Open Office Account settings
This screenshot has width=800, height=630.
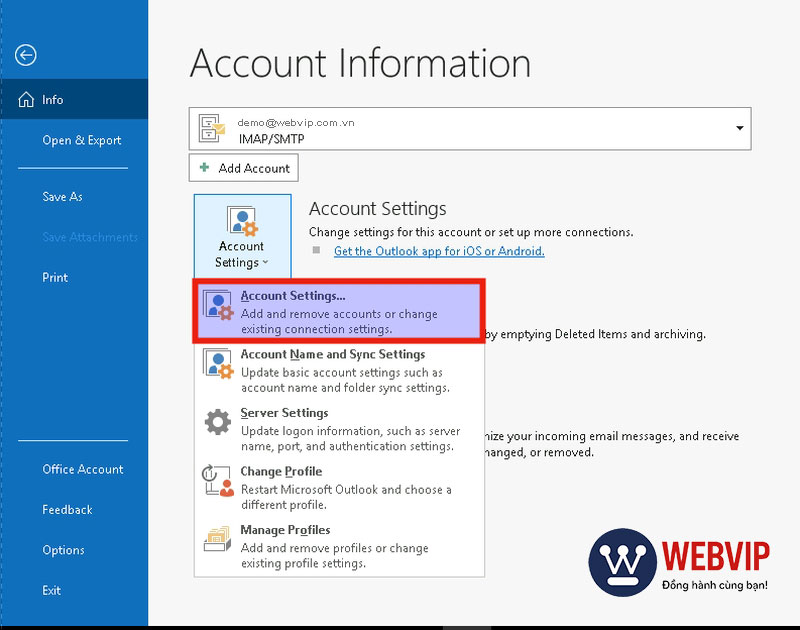pos(83,469)
